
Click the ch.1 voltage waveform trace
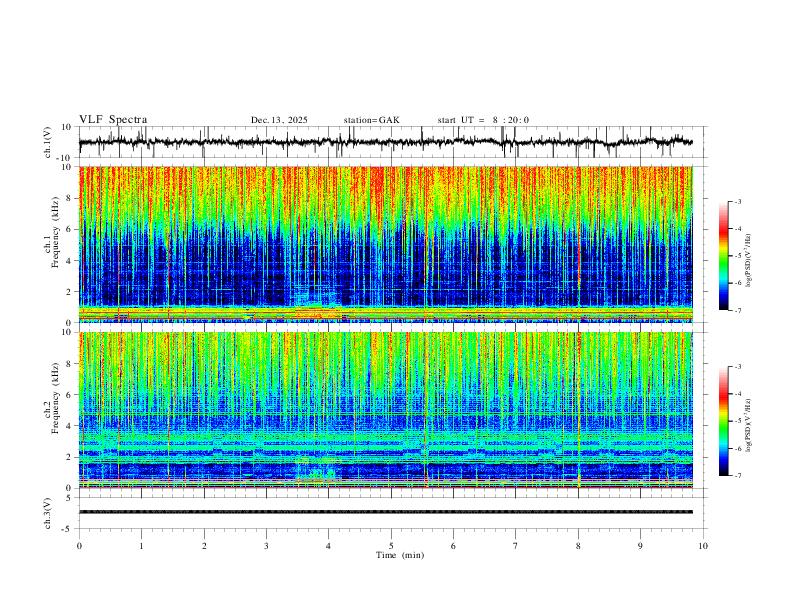(x=386, y=142)
